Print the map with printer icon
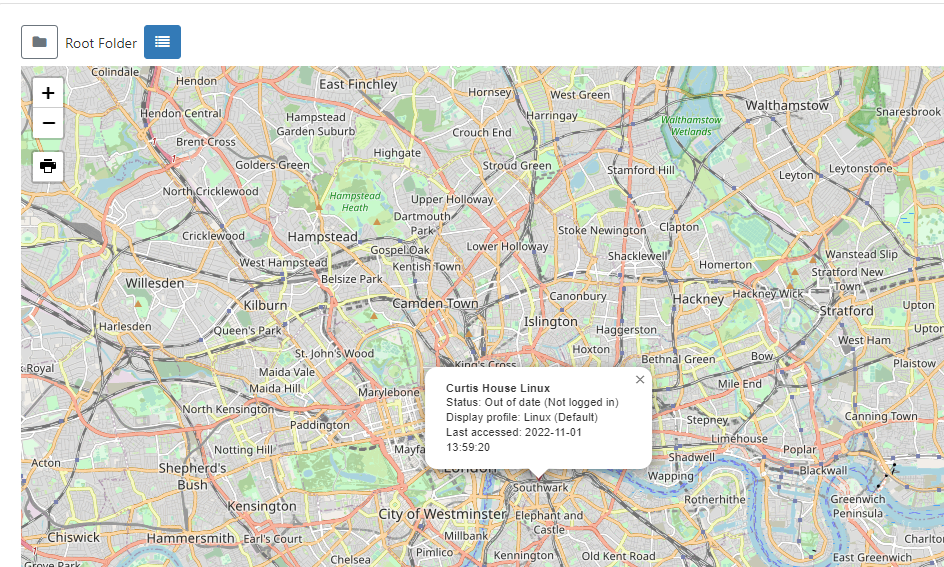944x567 pixels. pyautogui.click(x=48, y=166)
